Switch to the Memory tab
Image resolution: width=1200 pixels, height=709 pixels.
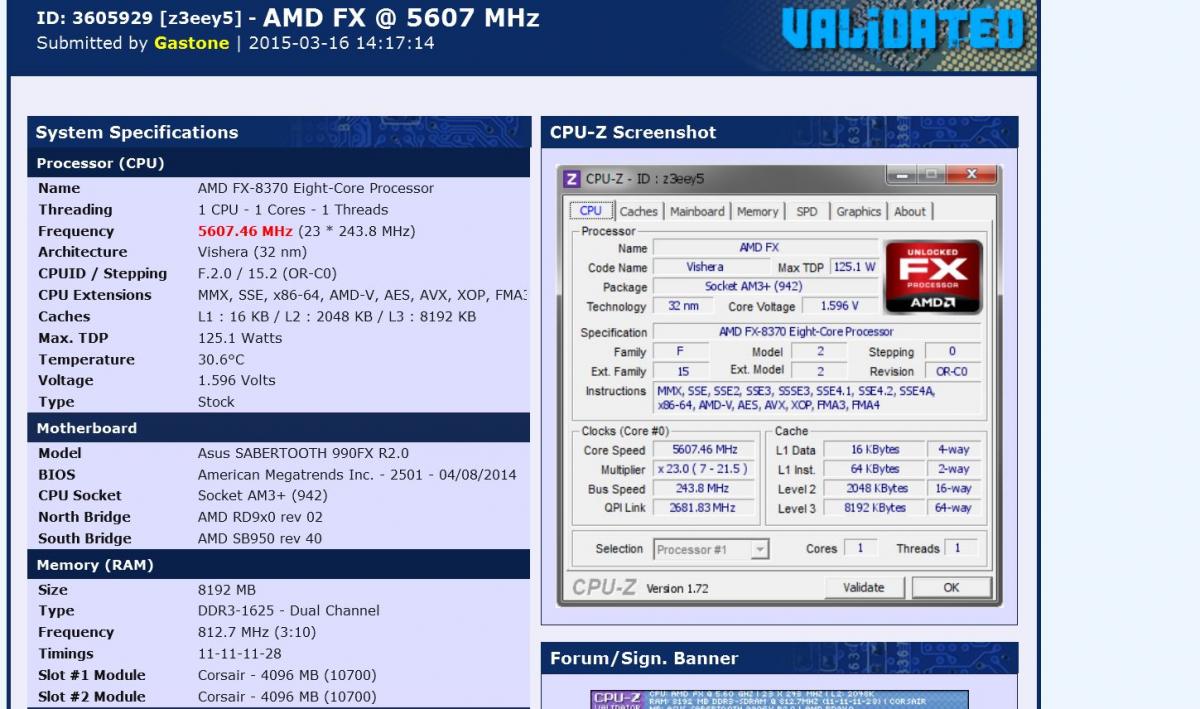coord(757,211)
